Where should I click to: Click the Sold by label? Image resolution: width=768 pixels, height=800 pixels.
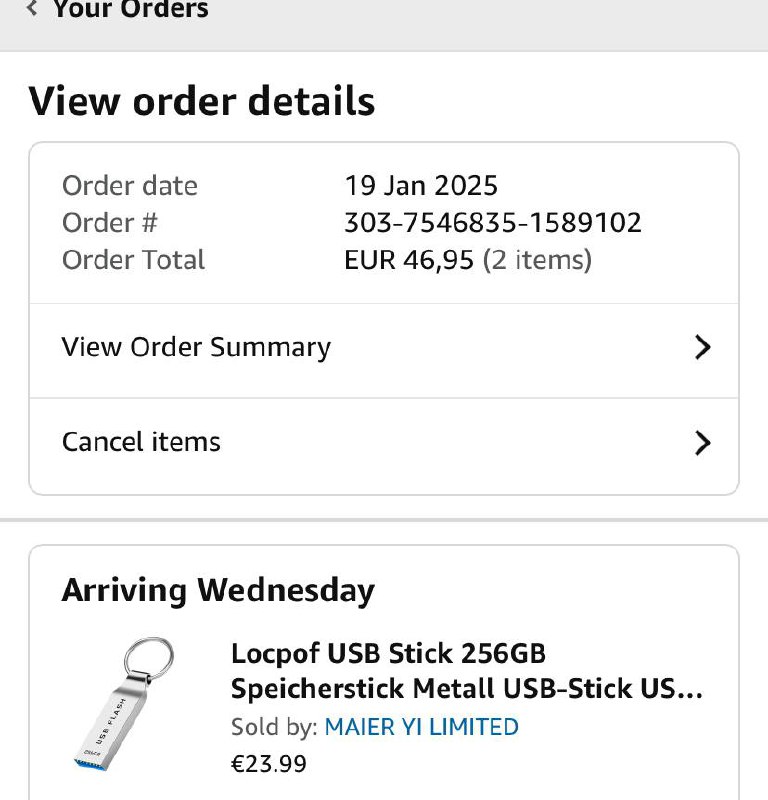click(x=274, y=727)
